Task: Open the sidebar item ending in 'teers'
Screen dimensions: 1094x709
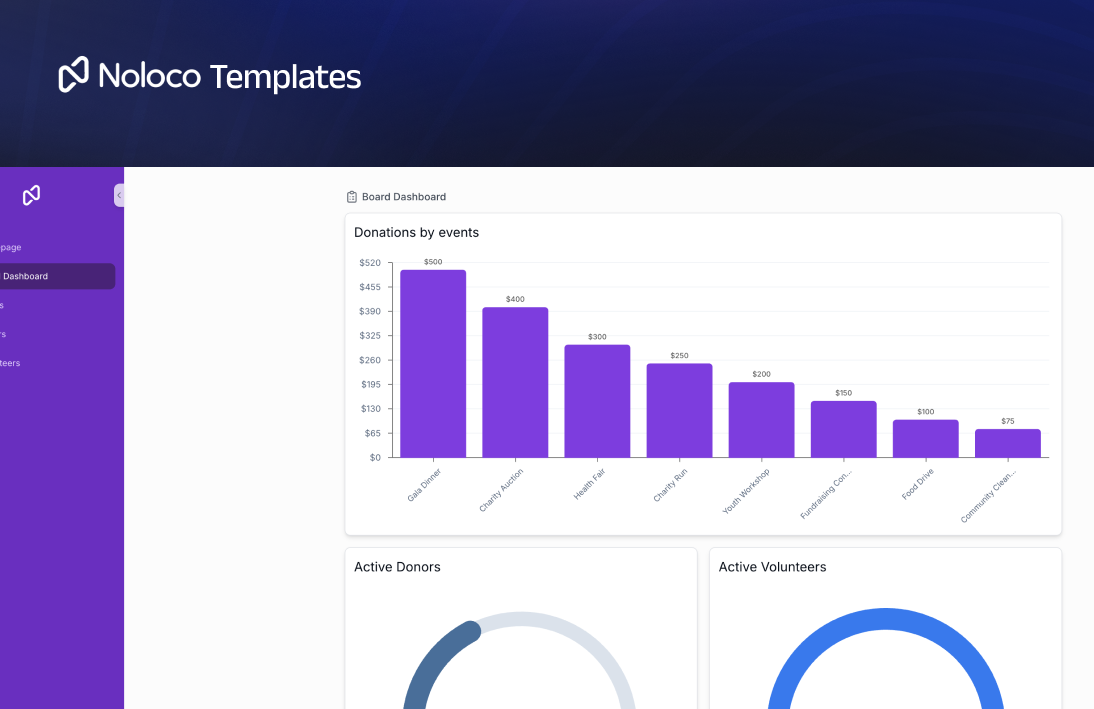Action: (x=10, y=363)
